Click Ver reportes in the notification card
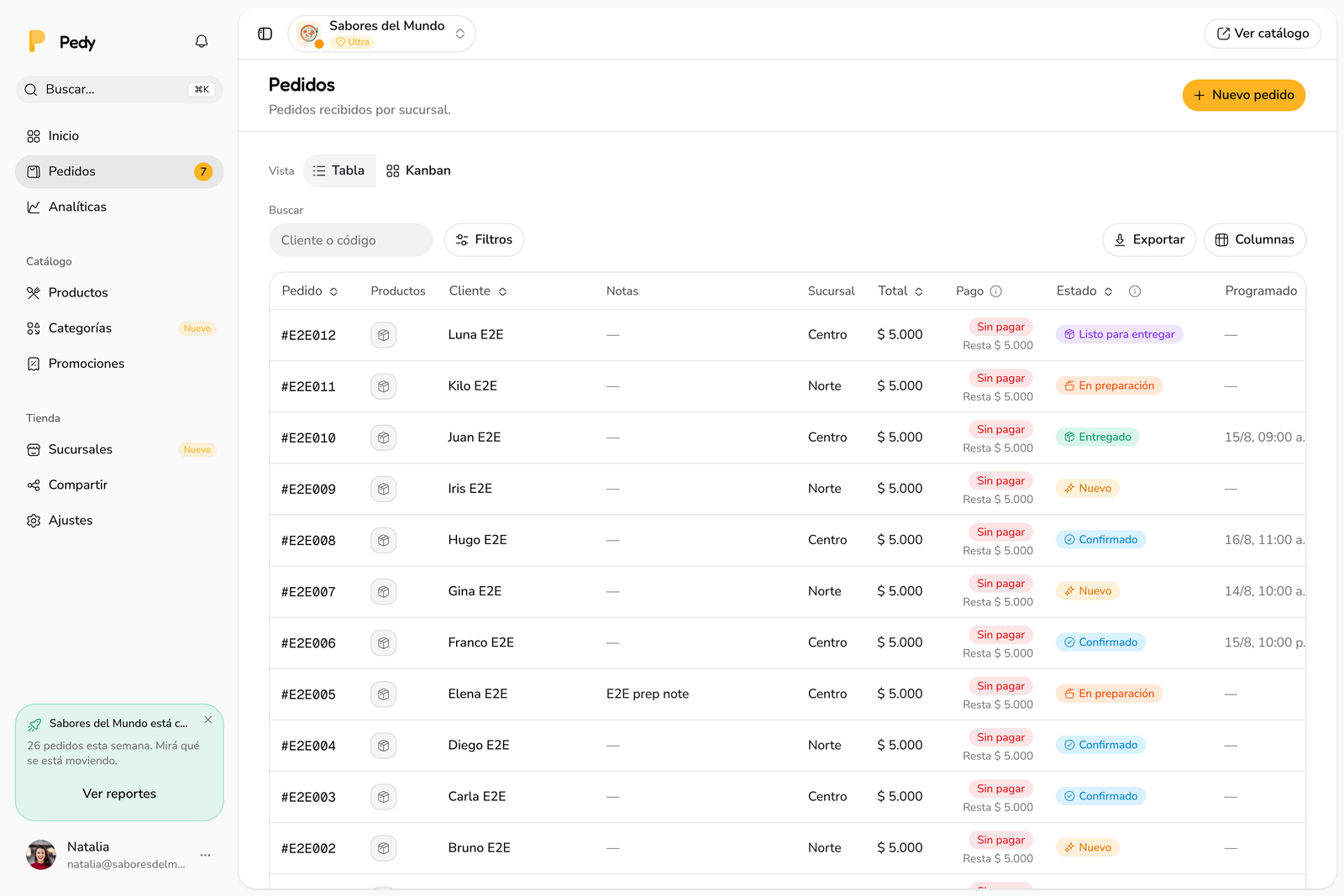Screen dimensions: 1344x896 click(x=119, y=794)
